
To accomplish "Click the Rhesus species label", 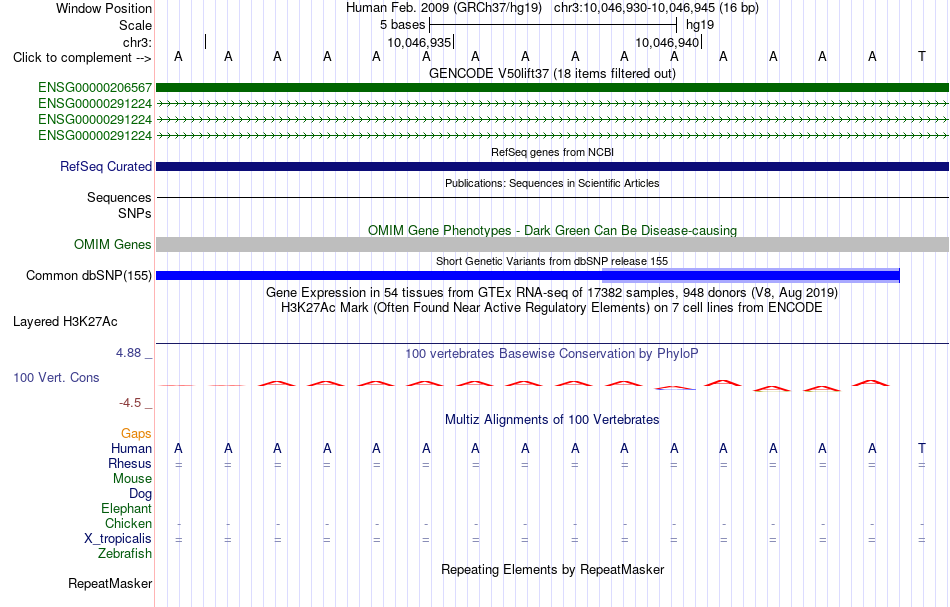I will pos(130,463).
